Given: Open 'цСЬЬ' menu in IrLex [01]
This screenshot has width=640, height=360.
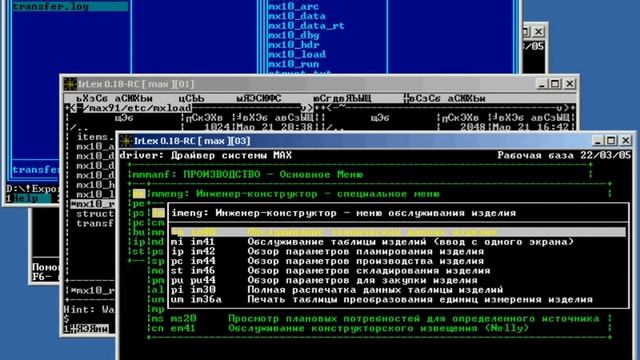Looking at the screenshot, I should click(191, 98).
